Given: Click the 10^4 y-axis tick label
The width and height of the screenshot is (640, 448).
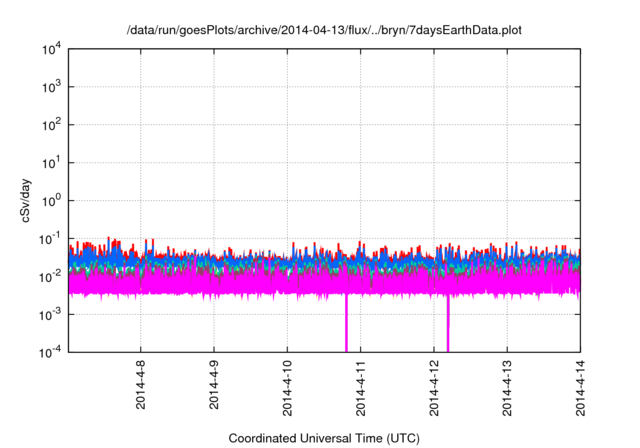Looking at the screenshot, I should pos(52,49).
